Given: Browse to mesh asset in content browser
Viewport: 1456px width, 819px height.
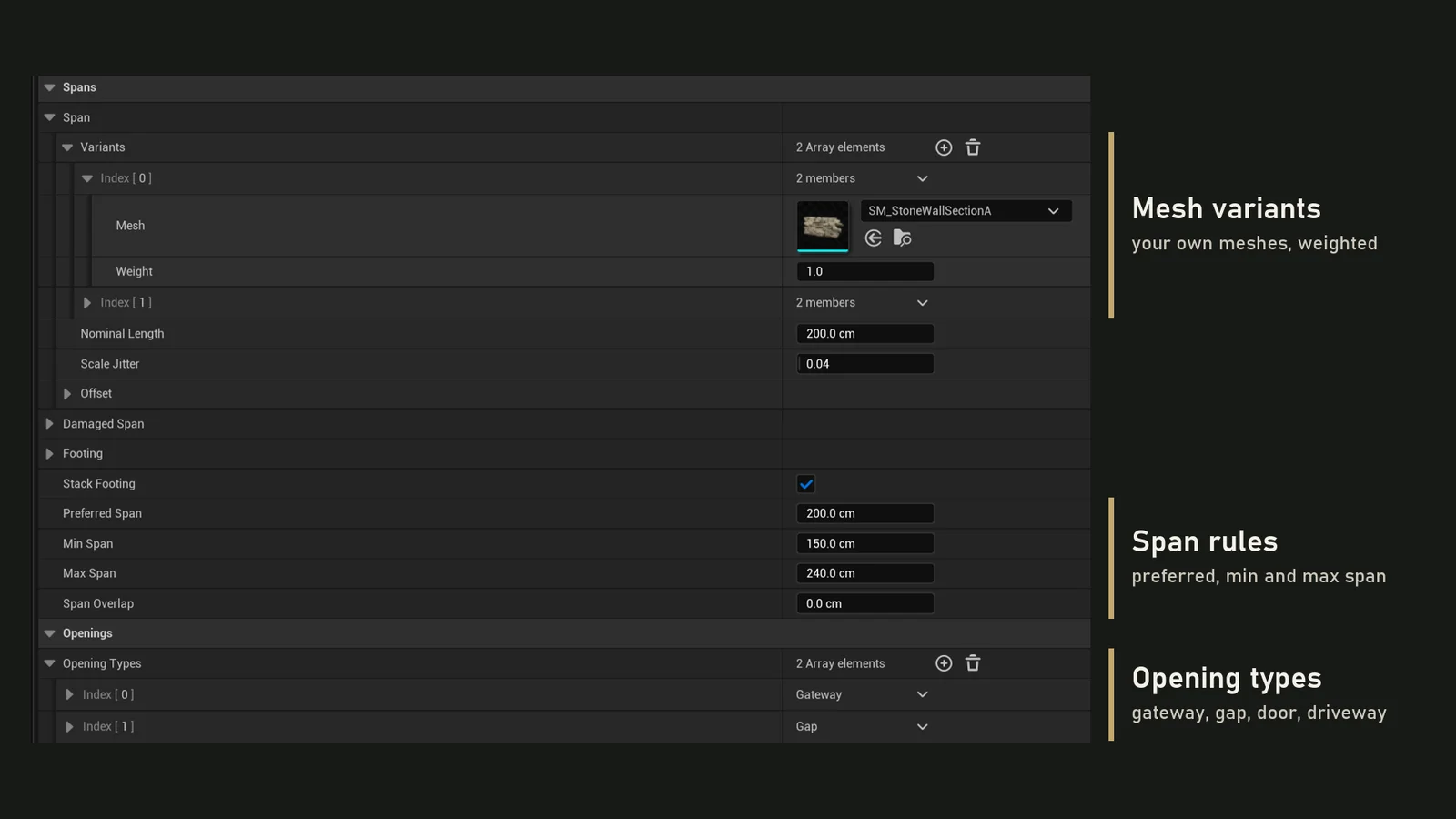Looking at the screenshot, I should coord(902,238).
